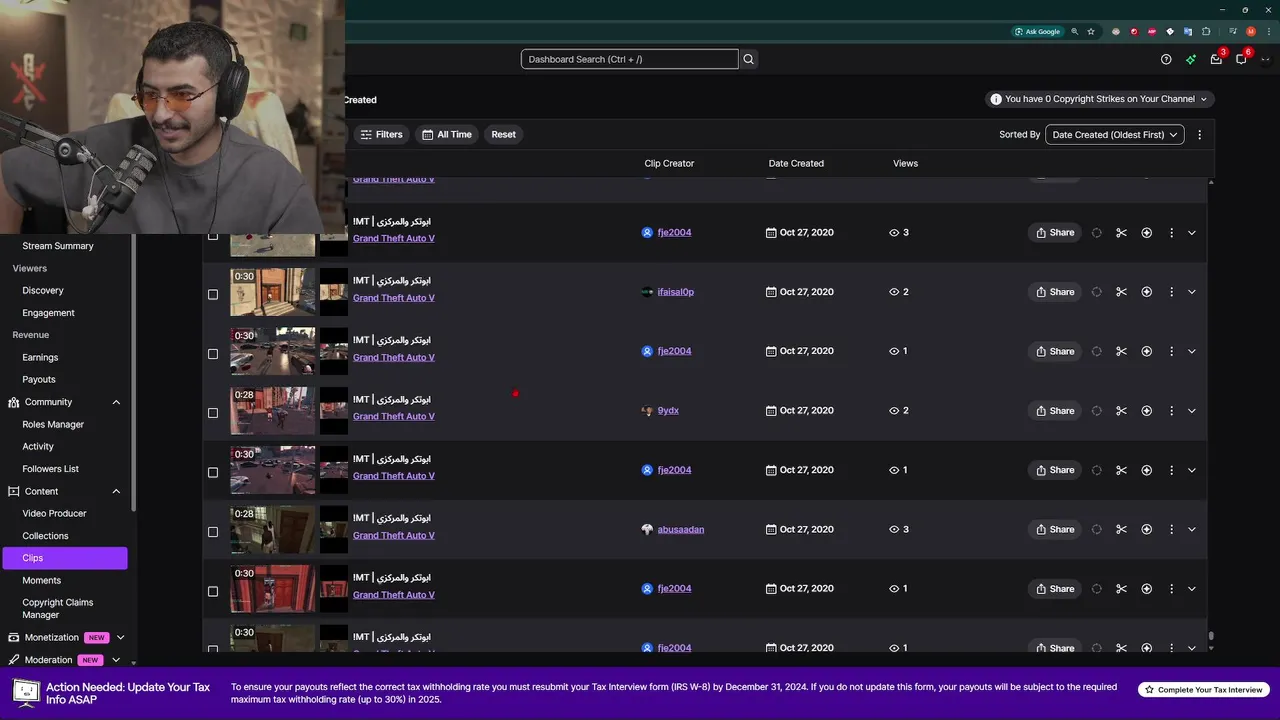Open Moments in sidebar
This screenshot has width=1280, height=720.
click(41, 580)
